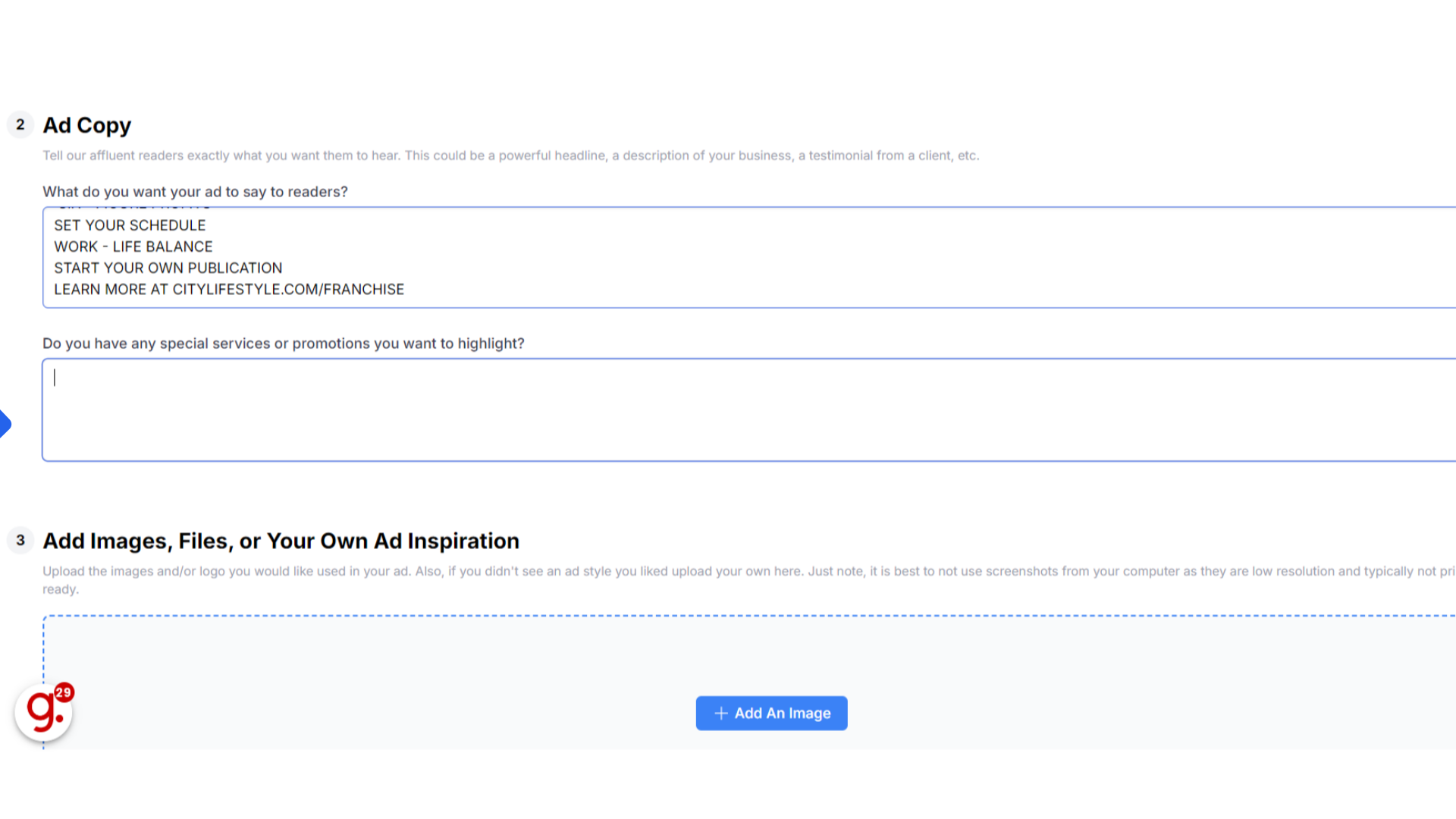Click the blue arrow at left edge
Viewport: 1456px width, 819px height.
5,423
